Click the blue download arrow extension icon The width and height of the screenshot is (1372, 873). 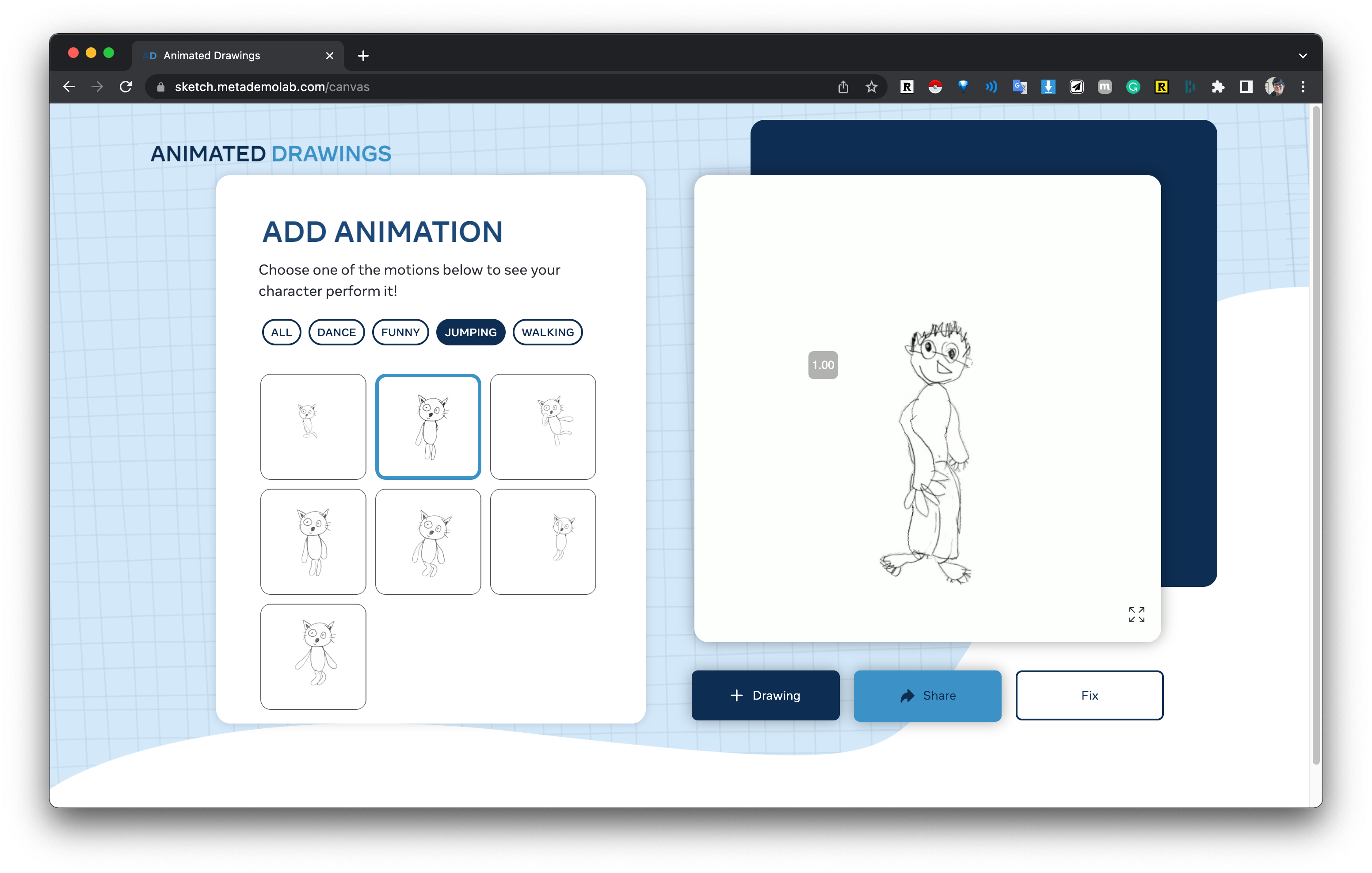[1048, 87]
